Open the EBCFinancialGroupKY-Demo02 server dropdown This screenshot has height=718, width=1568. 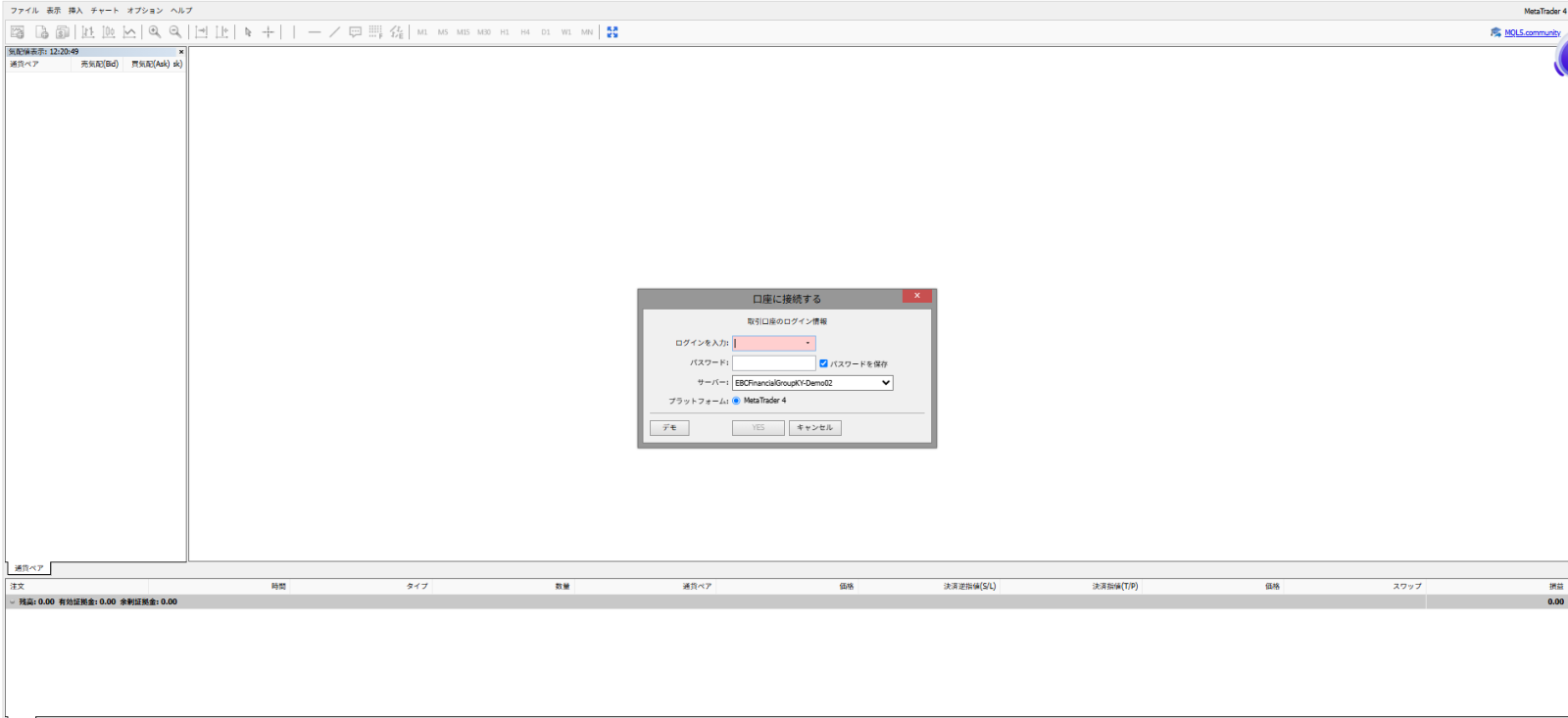pos(812,383)
